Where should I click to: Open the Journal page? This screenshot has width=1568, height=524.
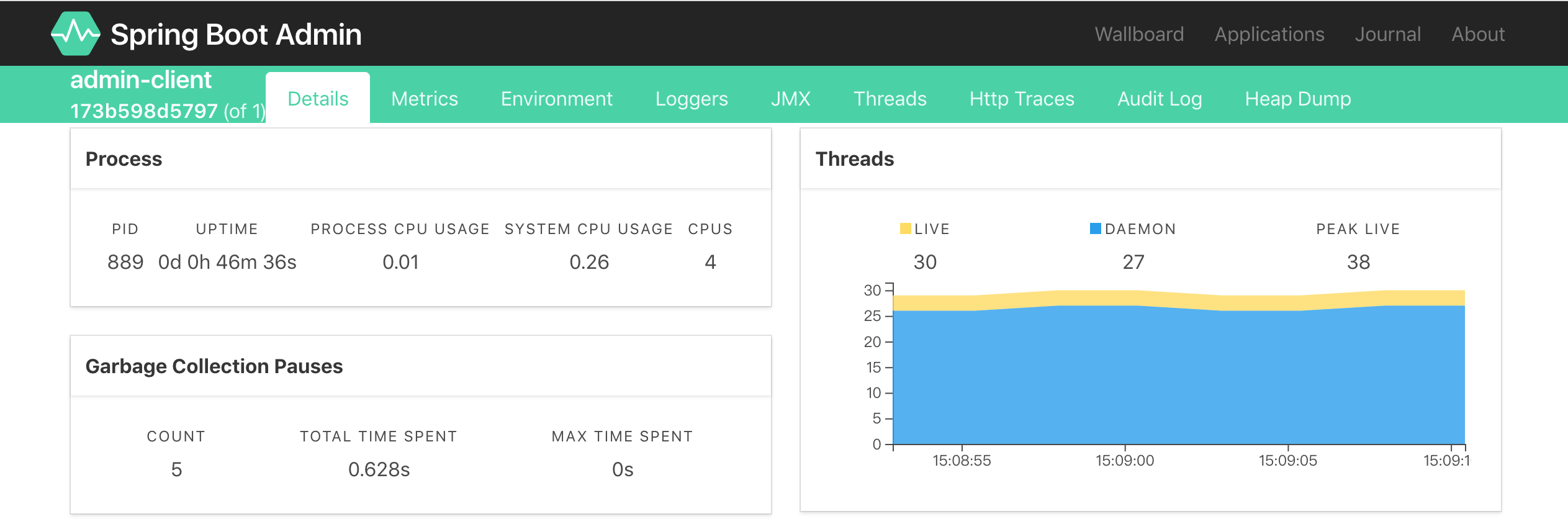click(x=1388, y=34)
